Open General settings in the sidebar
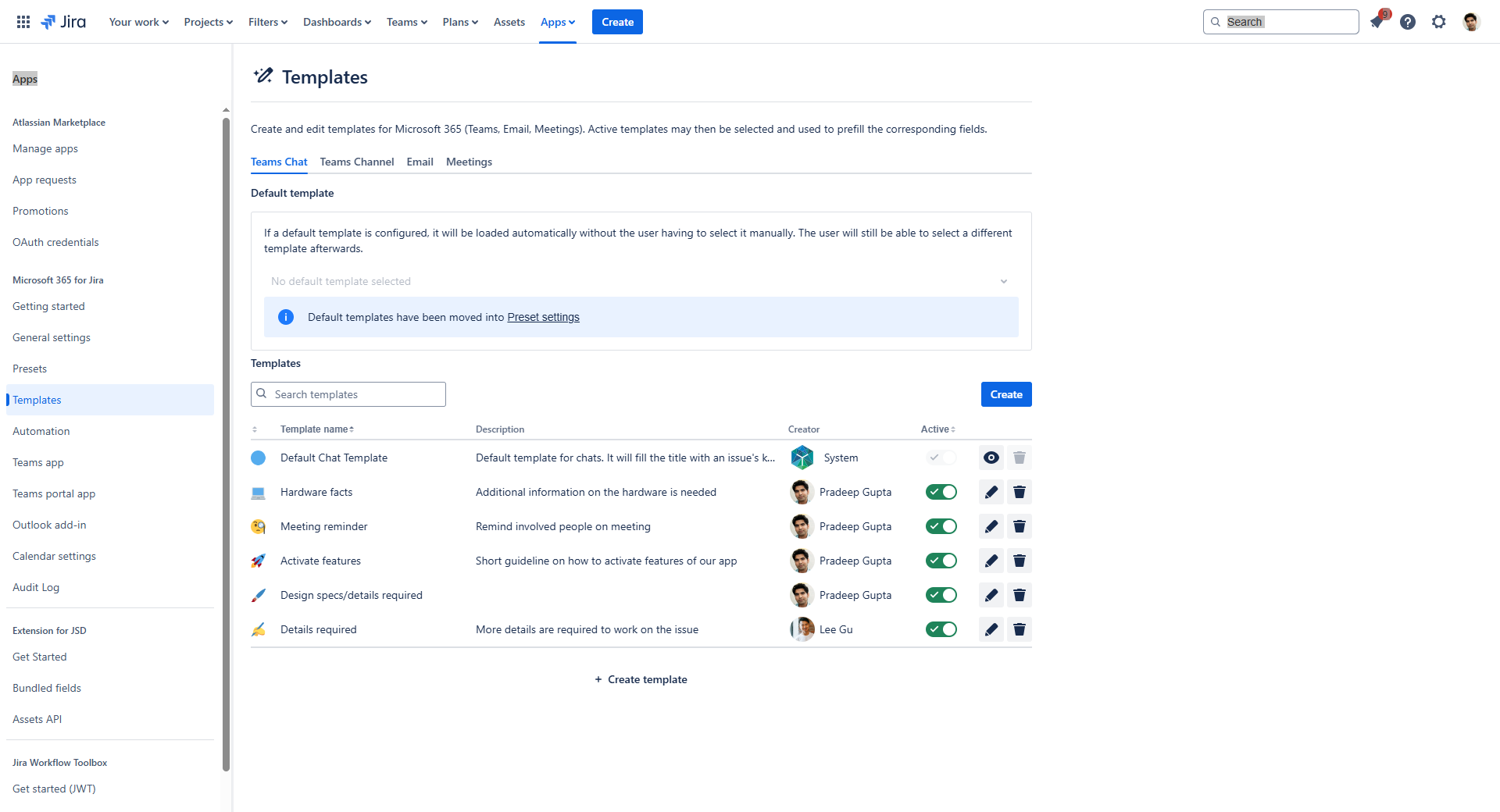This screenshot has width=1500, height=812. click(x=109, y=337)
